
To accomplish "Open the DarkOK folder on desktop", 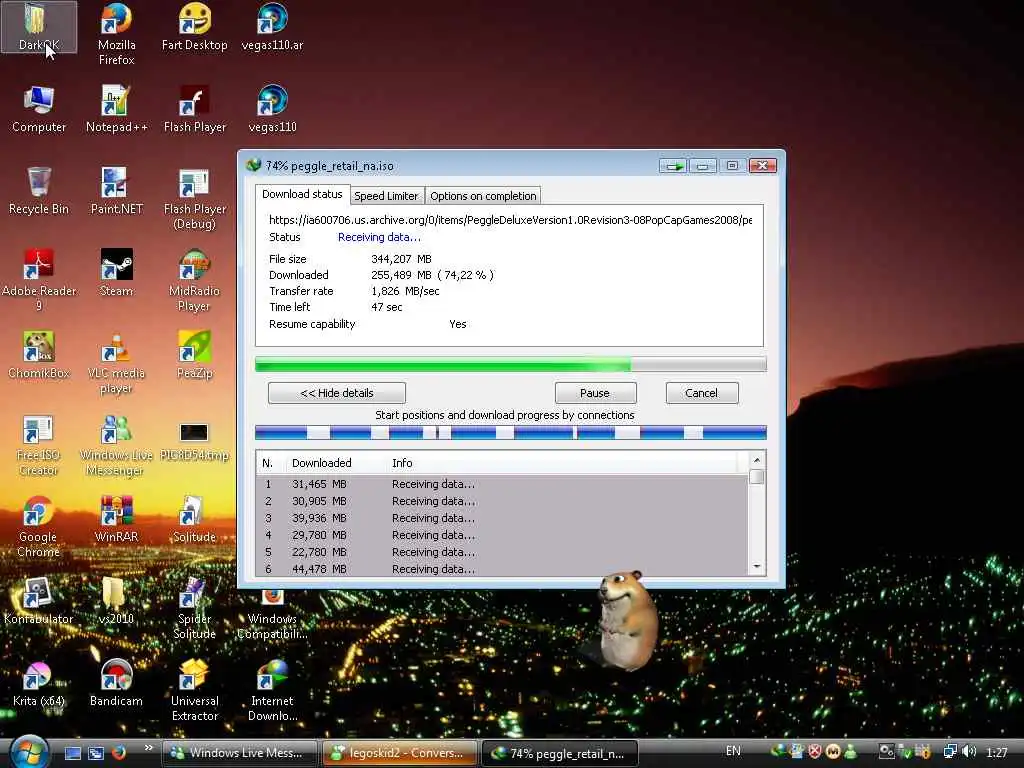I will [39, 27].
